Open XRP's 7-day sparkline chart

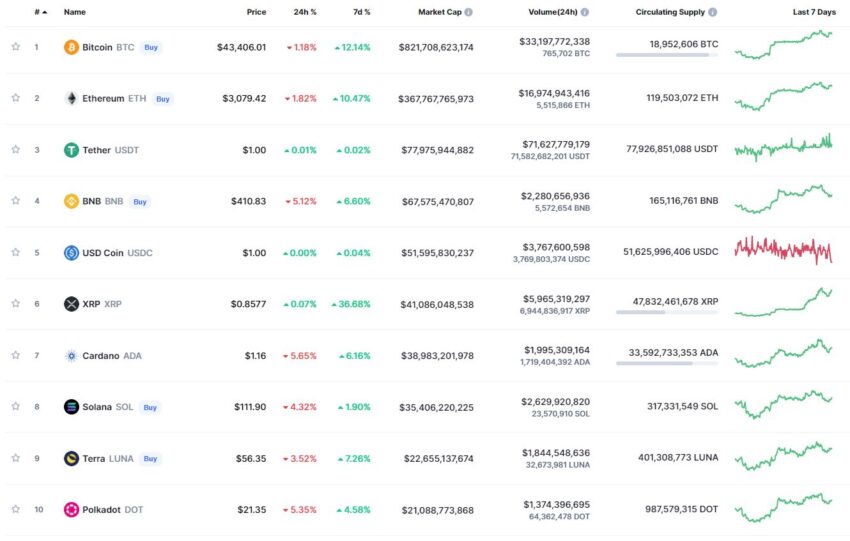[783, 302]
